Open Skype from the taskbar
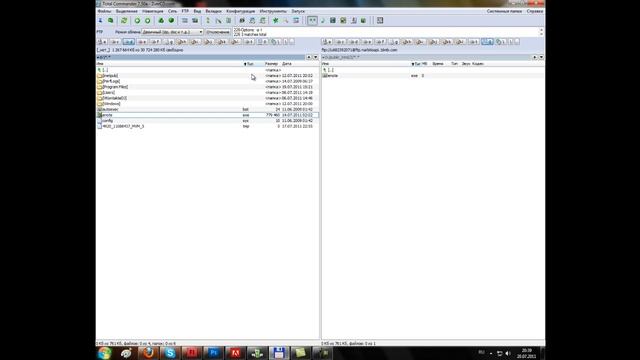 170,353
